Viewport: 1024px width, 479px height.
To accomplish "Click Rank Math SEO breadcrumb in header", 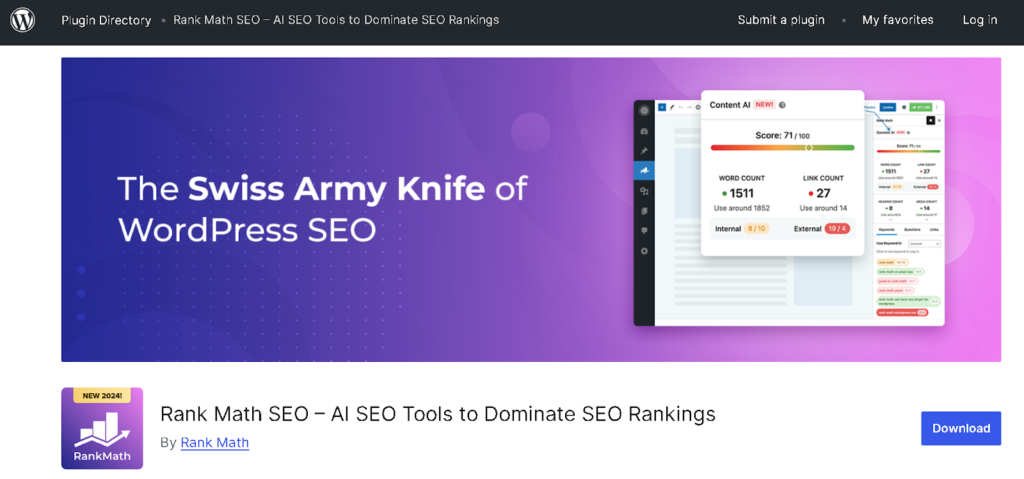I will [x=336, y=20].
